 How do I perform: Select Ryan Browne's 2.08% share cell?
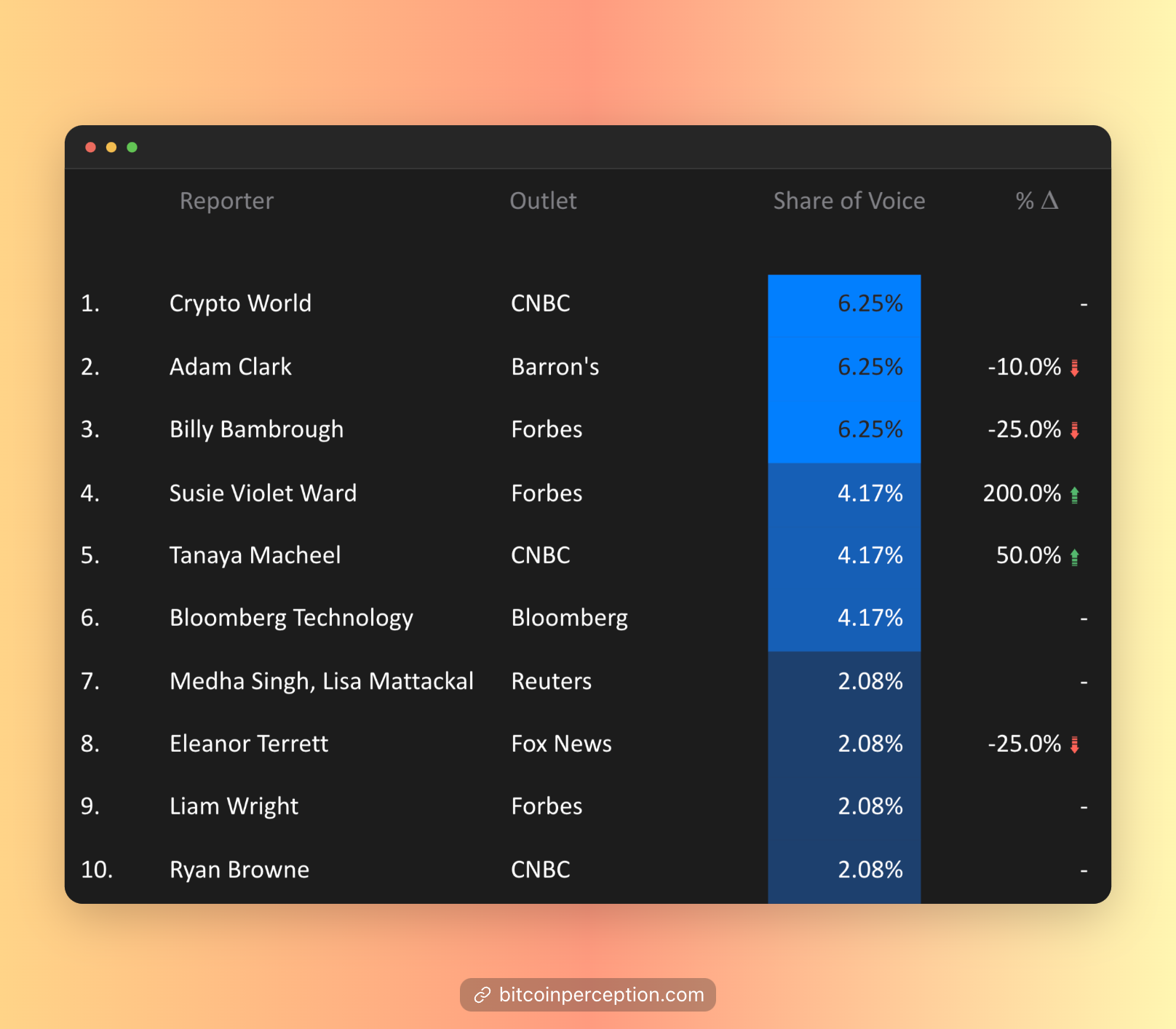(x=844, y=870)
